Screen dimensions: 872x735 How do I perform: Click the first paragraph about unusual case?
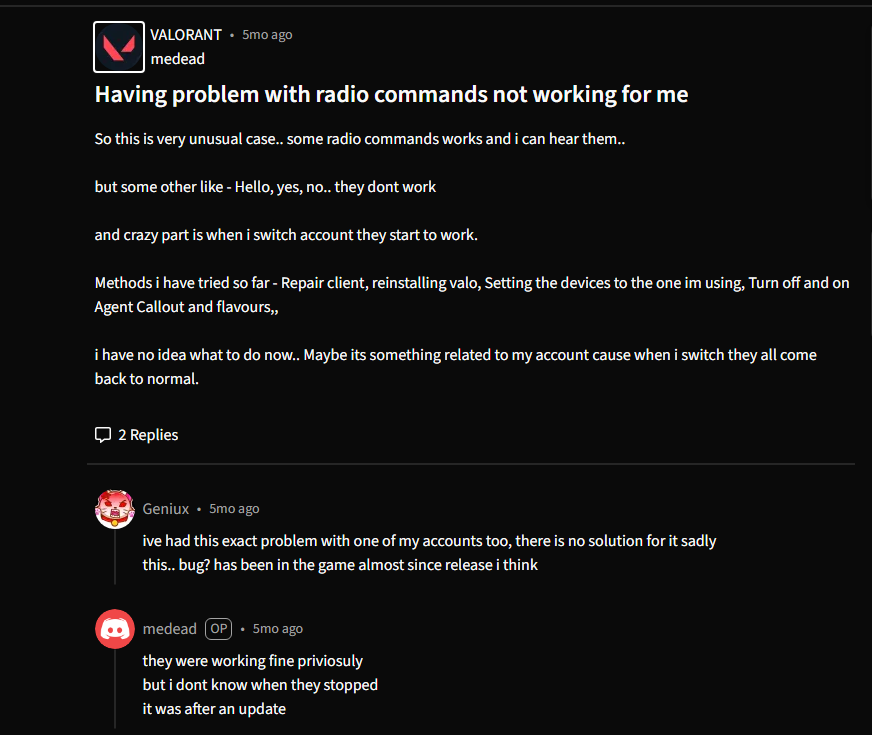(x=360, y=139)
